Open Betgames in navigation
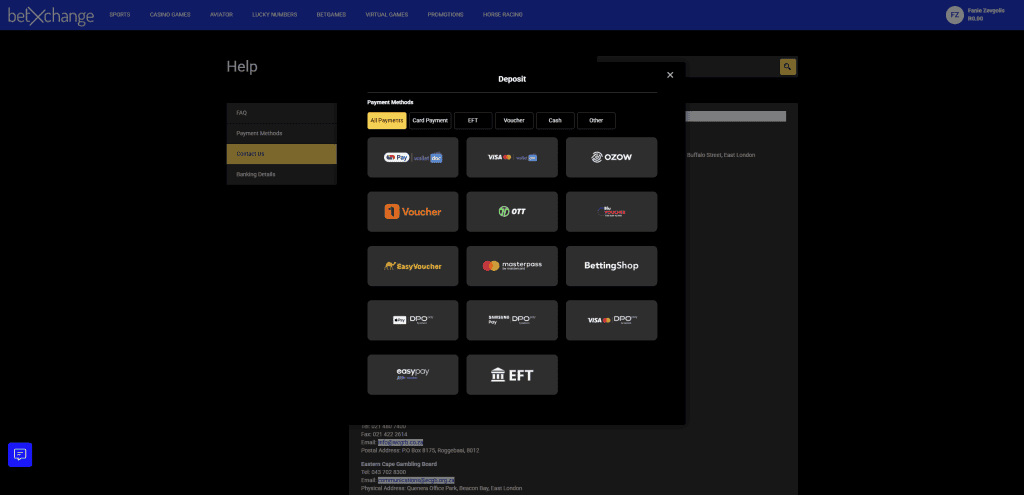The image size is (1024, 495). (331, 15)
